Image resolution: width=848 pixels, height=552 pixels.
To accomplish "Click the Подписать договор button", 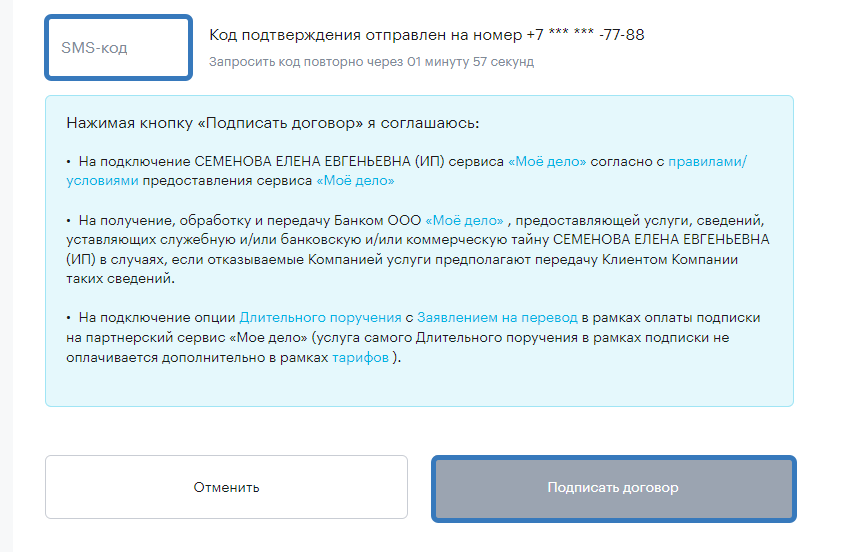I will [613, 489].
